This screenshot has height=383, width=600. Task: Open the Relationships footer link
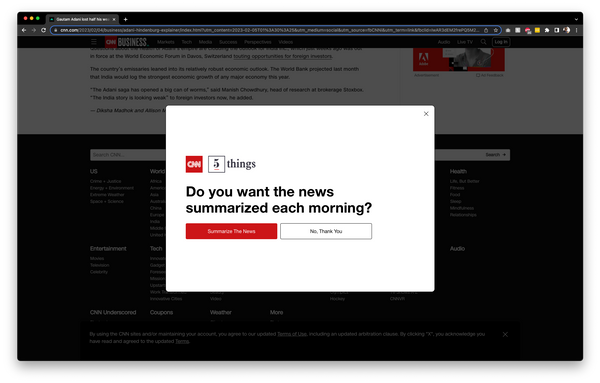(463, 215)
